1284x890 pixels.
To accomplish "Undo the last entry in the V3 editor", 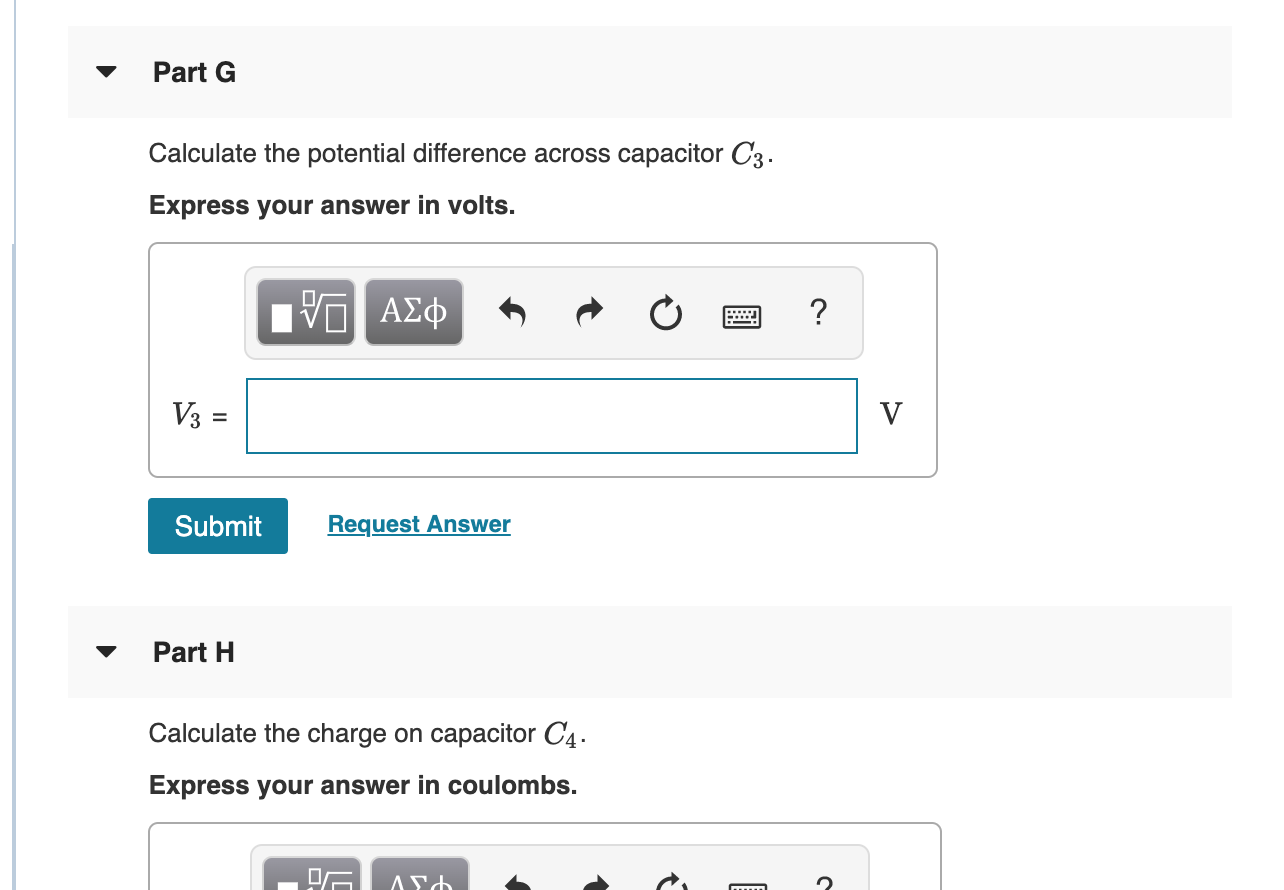I will (x=512, y=312).
